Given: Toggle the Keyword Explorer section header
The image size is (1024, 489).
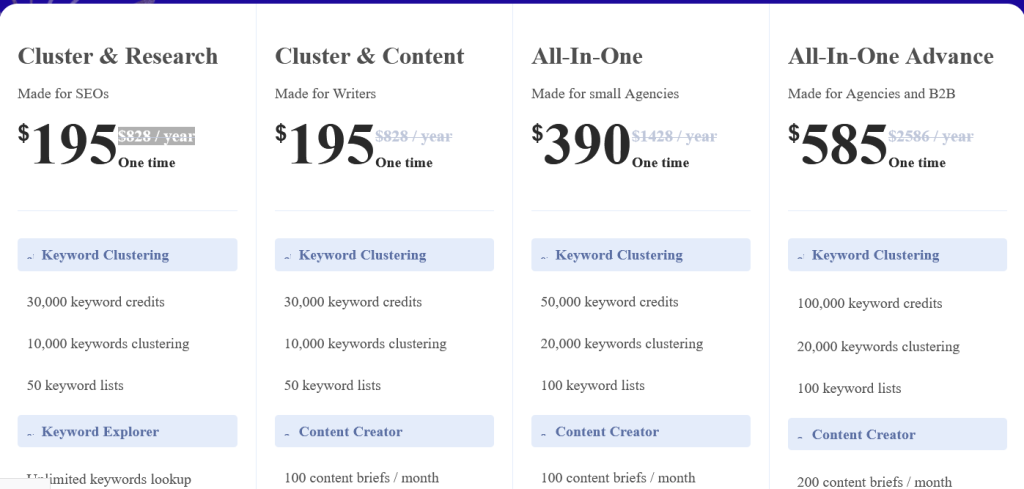Looking at the screenshot, I should 127,432.
